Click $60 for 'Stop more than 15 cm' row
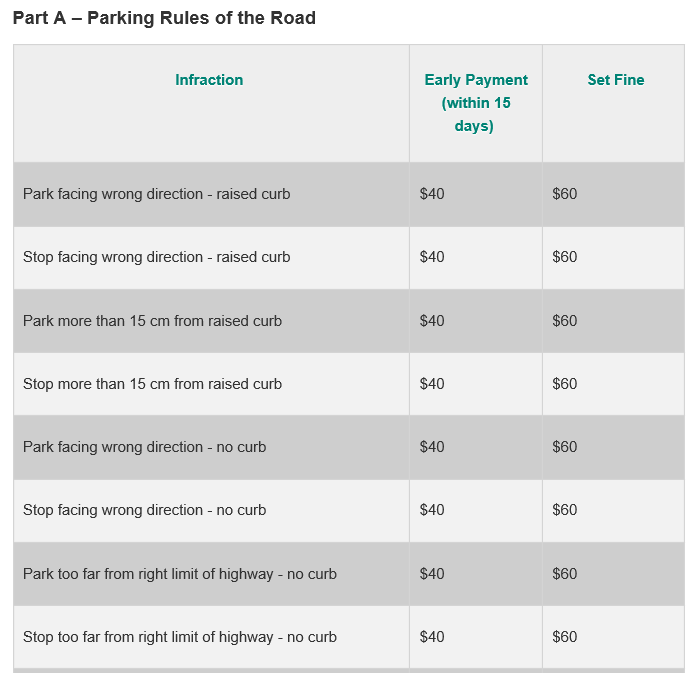Image resolution: width=692 pixels, height=673 pixels. click(x=565, y=384)
